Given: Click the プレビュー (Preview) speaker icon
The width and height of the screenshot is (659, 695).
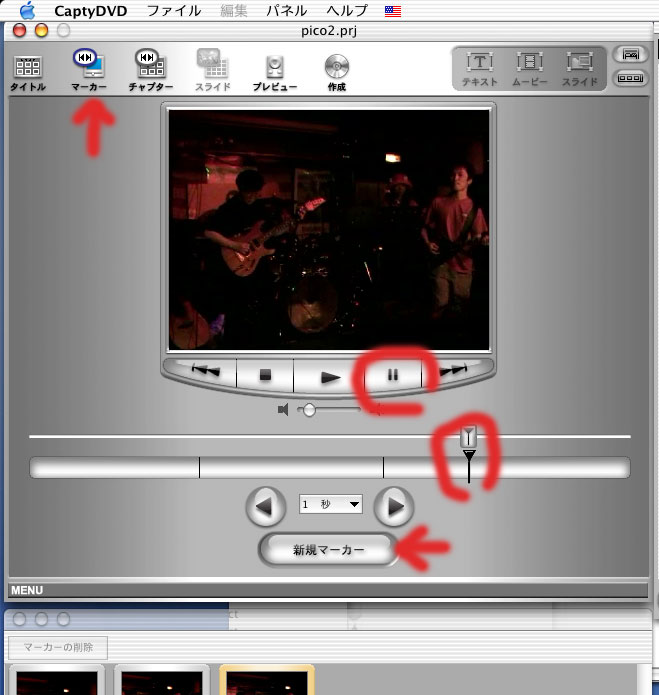Looking at the screenshot, I should pyautogui.click(x=274, y=68).
